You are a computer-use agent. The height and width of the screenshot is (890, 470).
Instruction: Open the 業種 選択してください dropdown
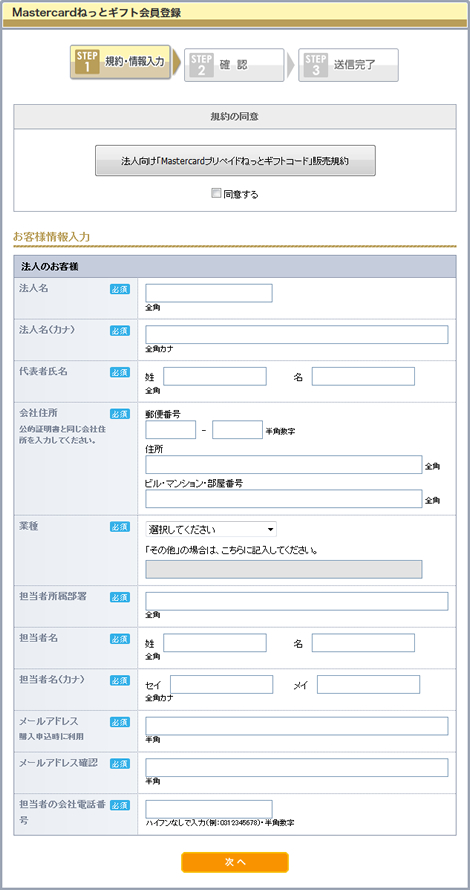click(x=211, y=530)
